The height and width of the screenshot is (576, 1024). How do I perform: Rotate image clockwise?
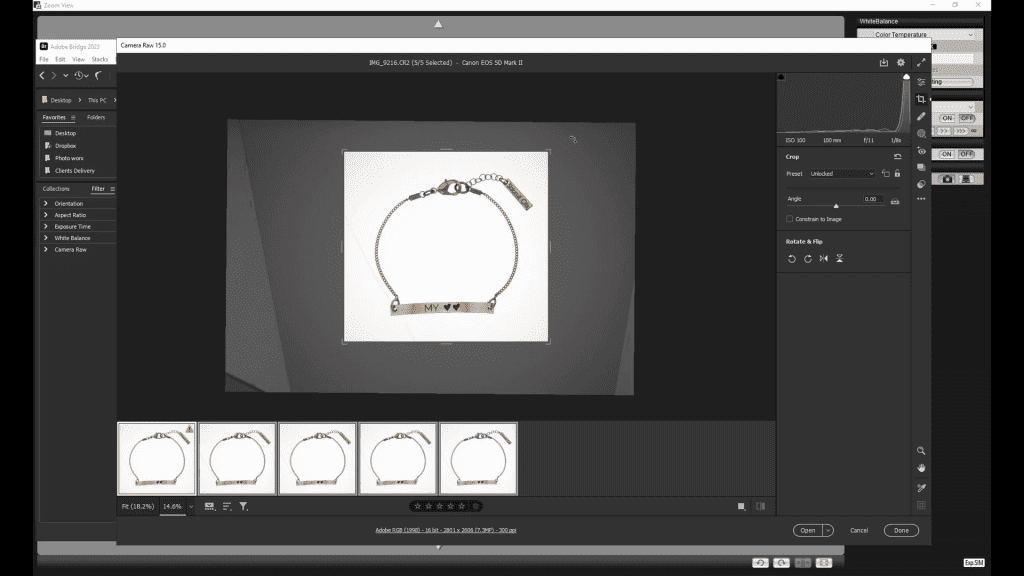click(808, 259)
